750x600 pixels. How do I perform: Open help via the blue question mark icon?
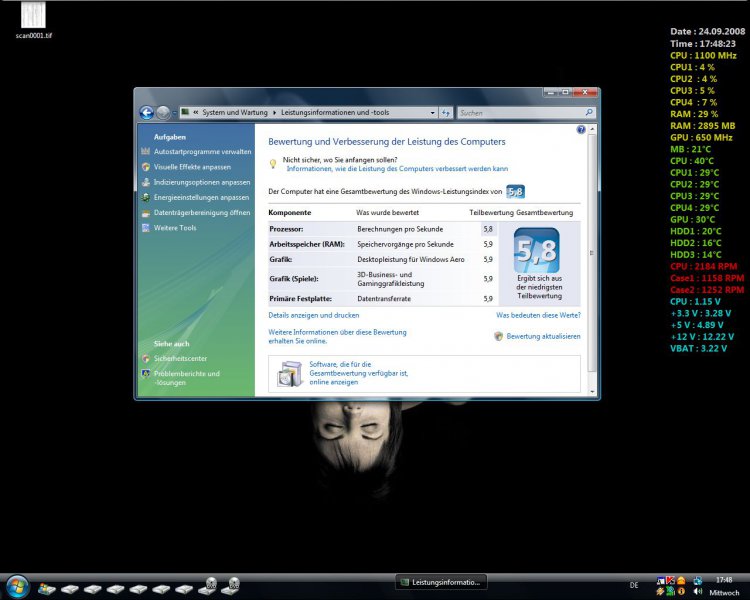point(581,130)
